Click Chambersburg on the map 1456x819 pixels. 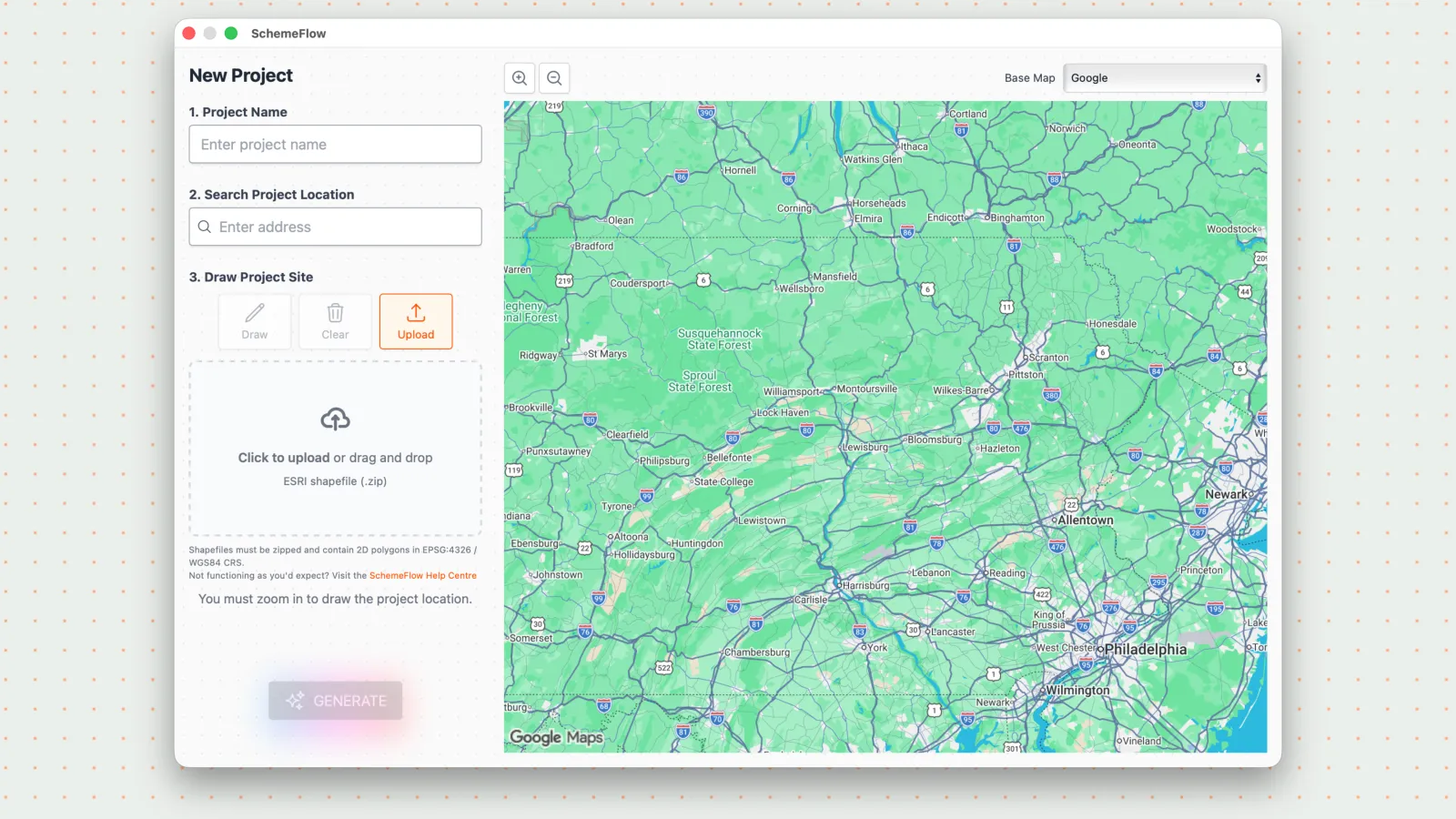[x=757, y=652]
